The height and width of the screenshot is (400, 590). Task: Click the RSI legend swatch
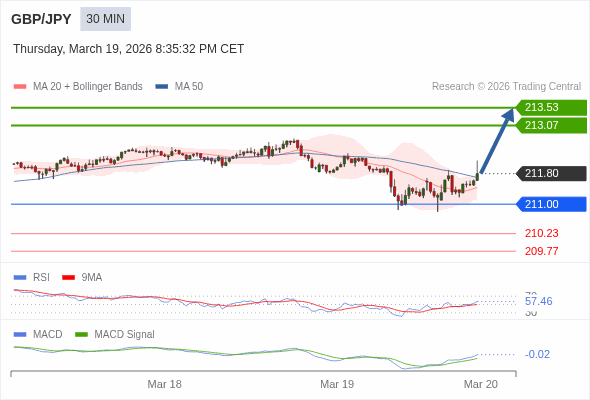tap(20, 278)
